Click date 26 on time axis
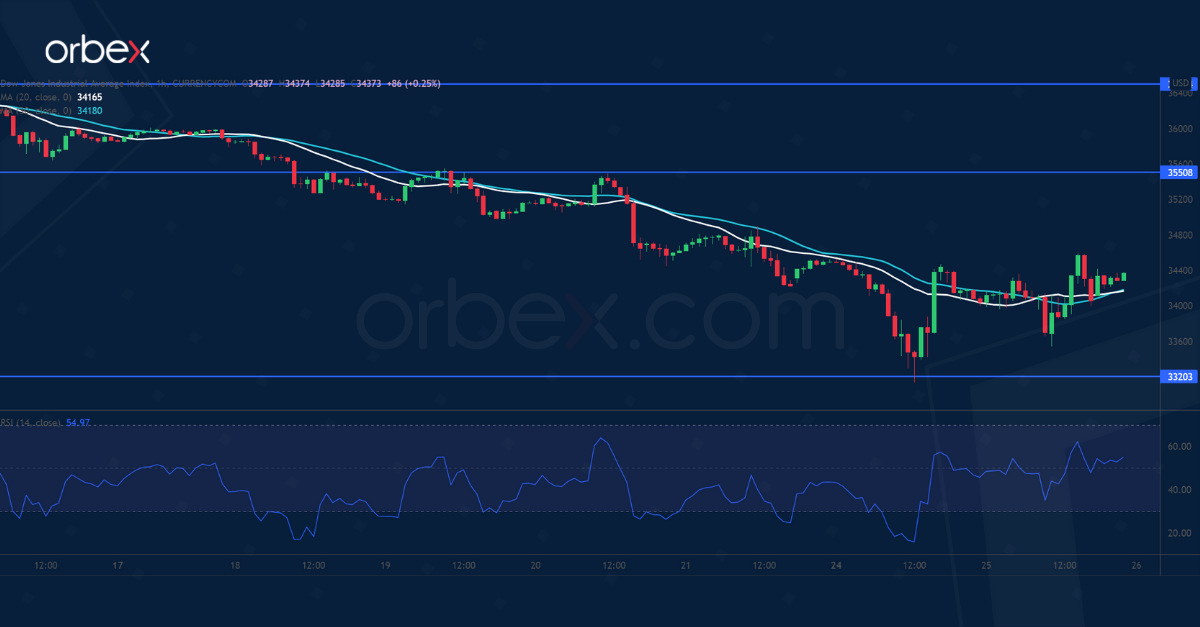The width and height of the screenshot is (1200, 627). point(1136,566)
